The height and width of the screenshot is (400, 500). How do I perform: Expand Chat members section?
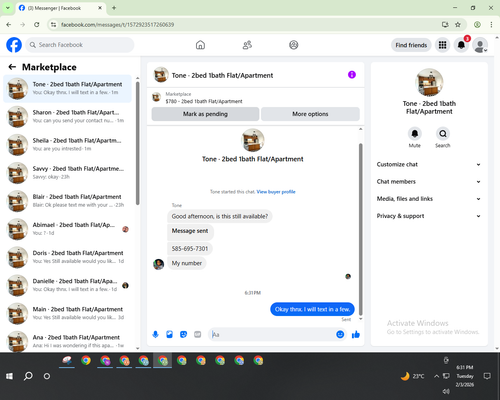pos(429,182)
